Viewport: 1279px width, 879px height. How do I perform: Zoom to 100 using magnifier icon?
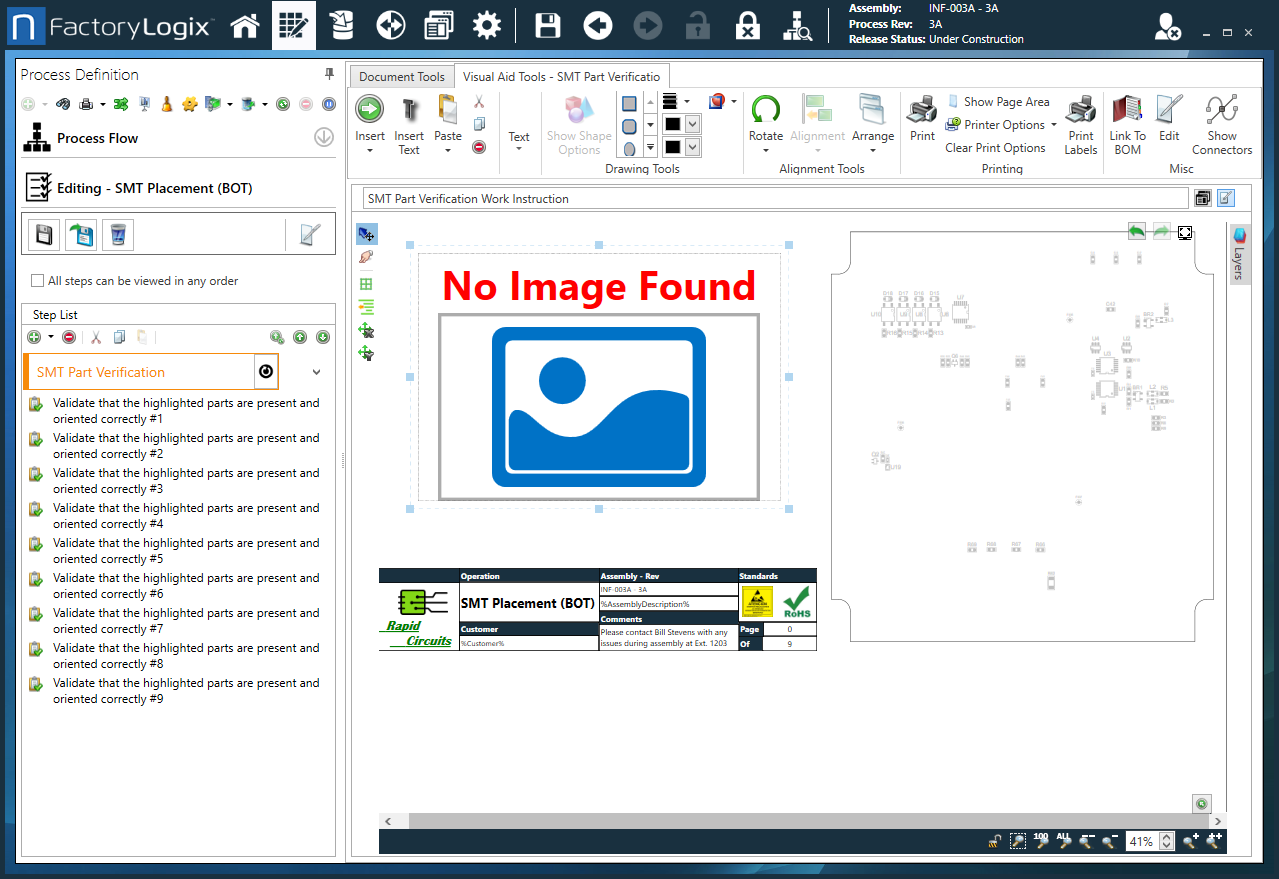pos(1039,841)
